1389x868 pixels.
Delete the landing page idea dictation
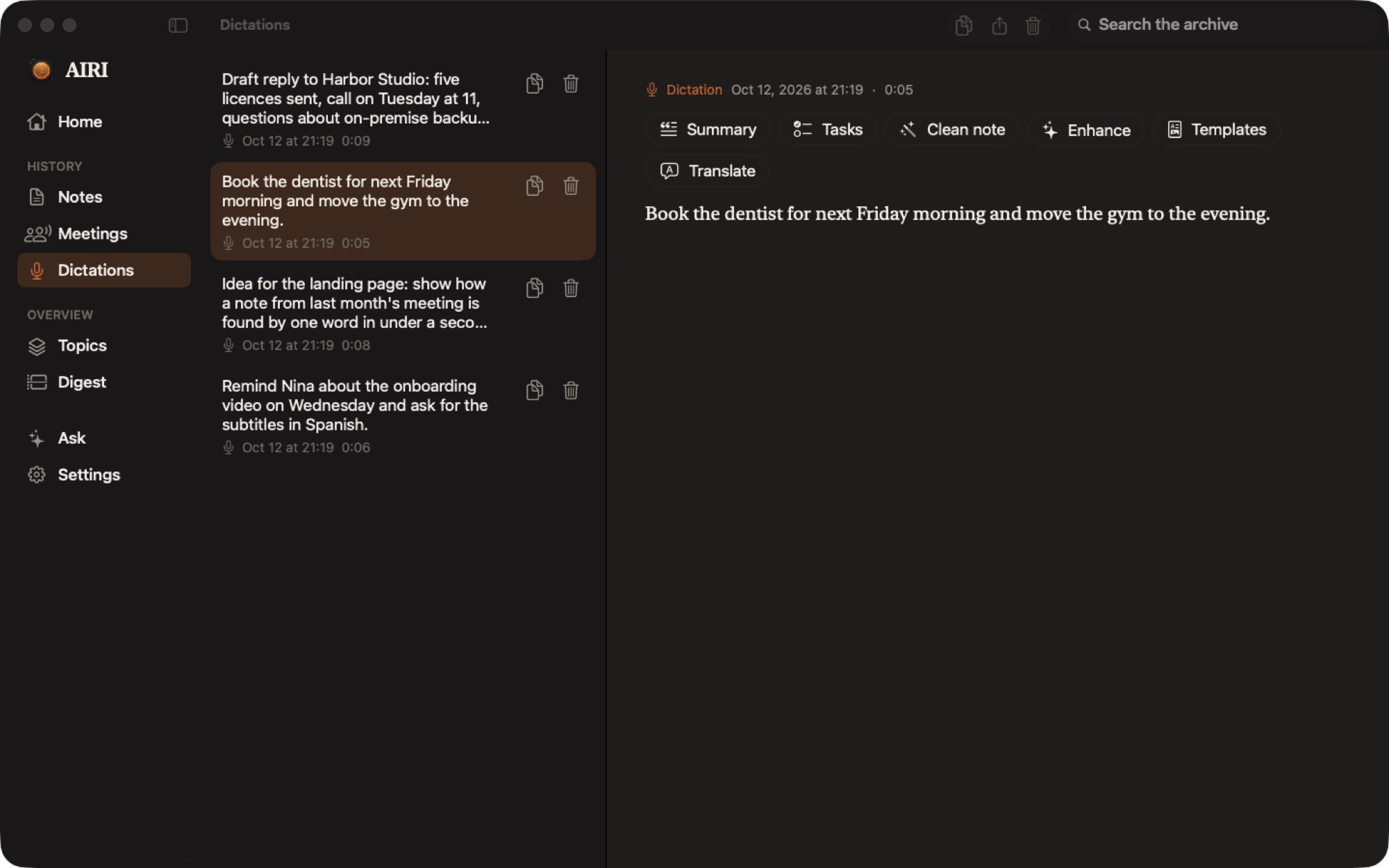coord(571,288)
